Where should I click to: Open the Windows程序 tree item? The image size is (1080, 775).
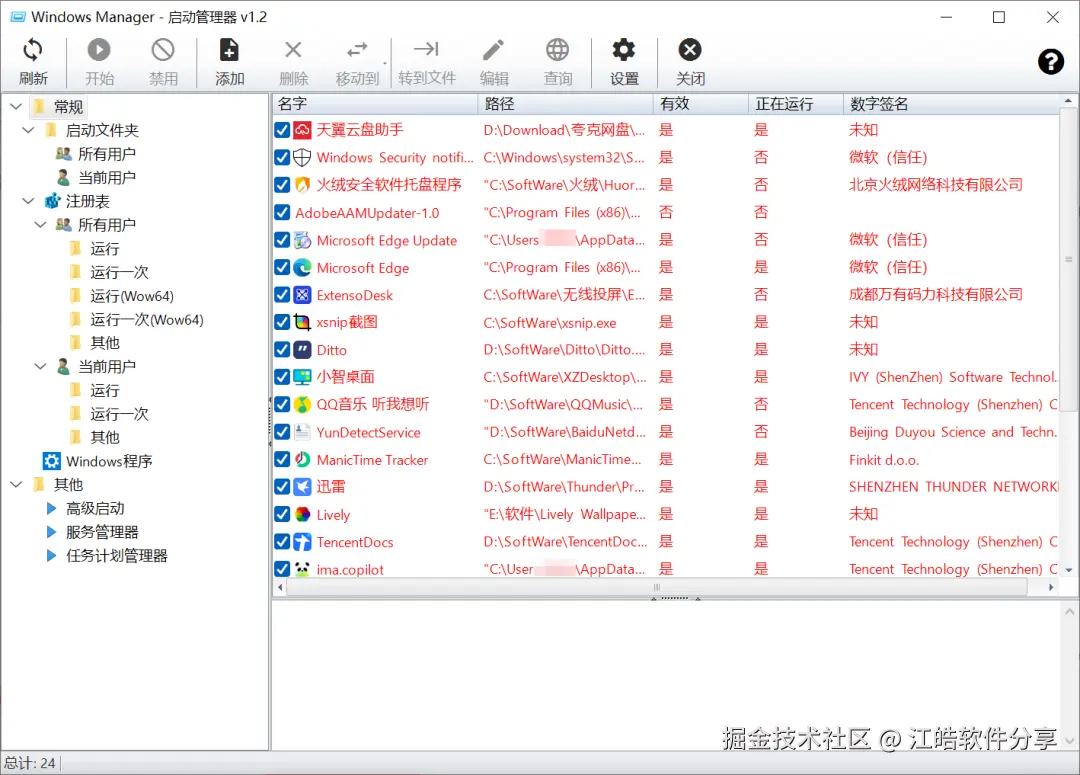click(109, 461)
